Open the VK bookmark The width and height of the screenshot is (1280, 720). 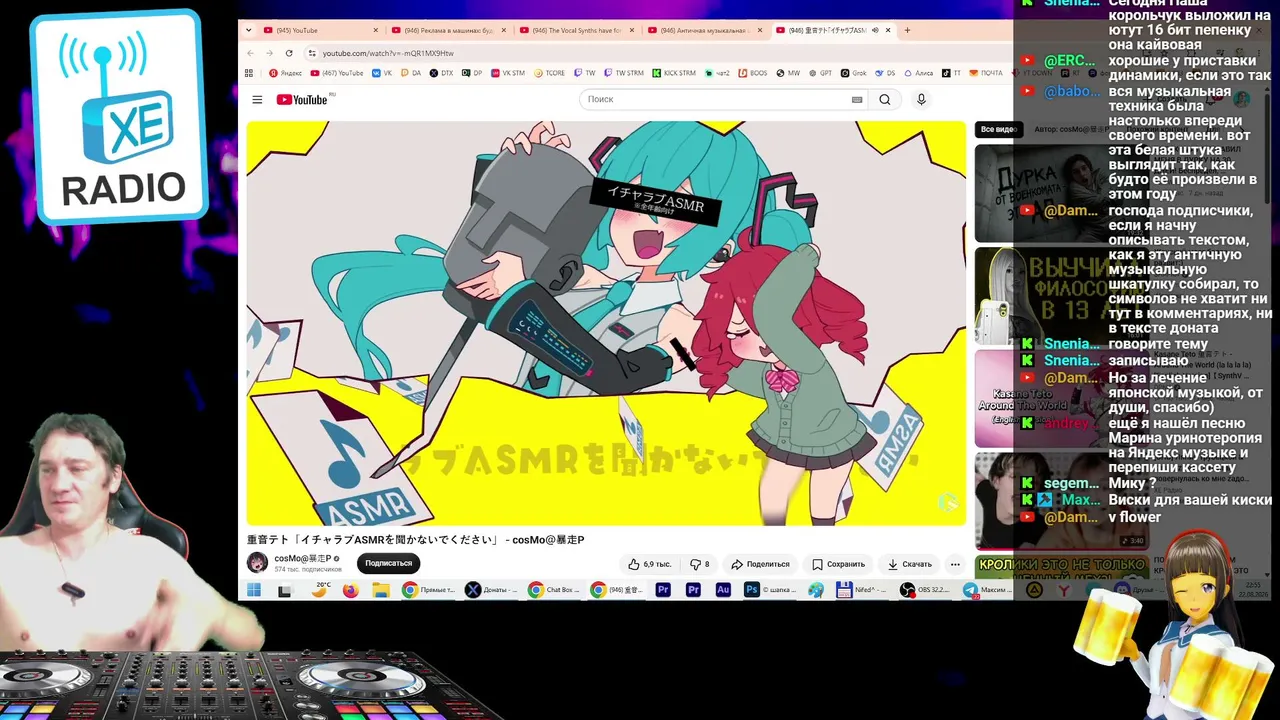tap(381, 73)
